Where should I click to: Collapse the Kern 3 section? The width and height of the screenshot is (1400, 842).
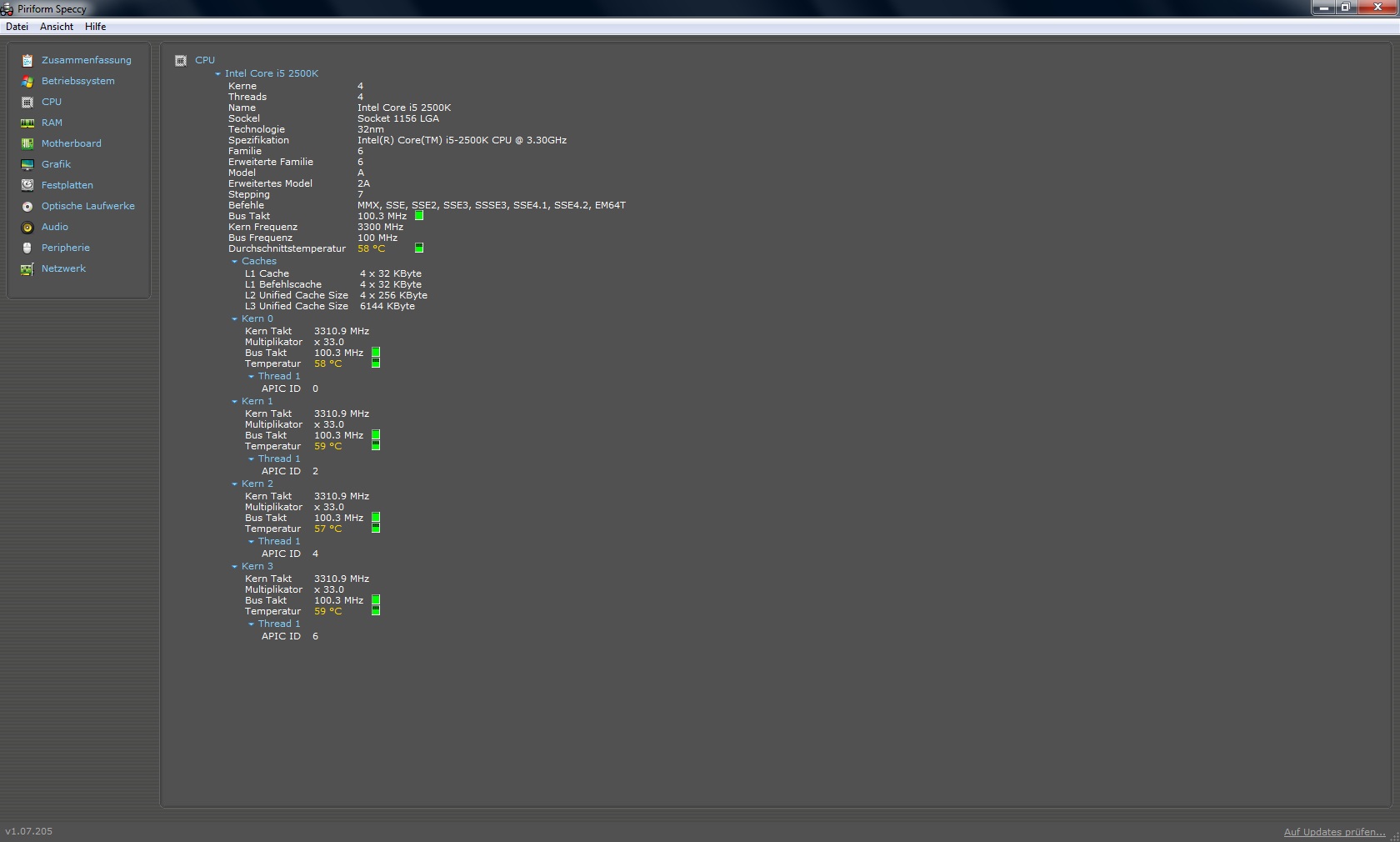coord(235,567)
